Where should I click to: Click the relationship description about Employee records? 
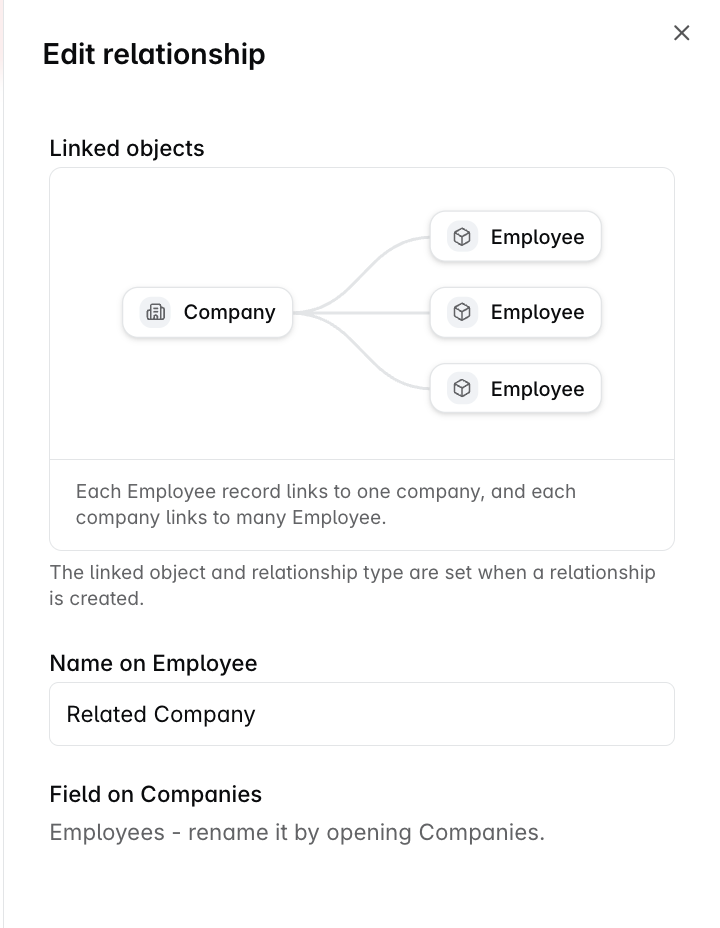point(325,504)
